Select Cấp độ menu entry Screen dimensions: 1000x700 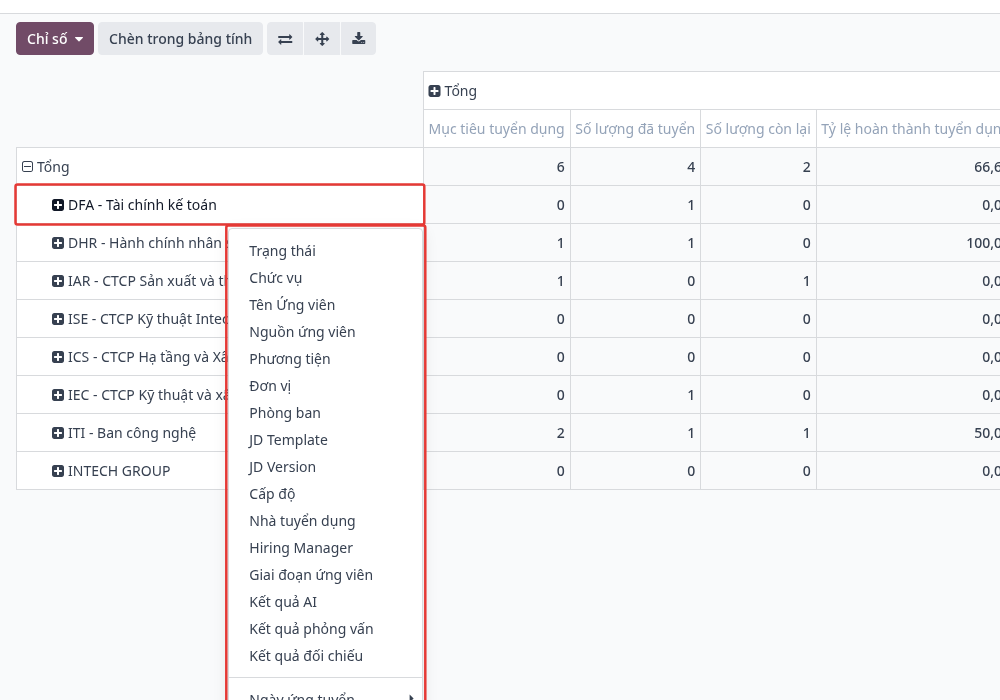pyautogui.click(x=325, y=494)
